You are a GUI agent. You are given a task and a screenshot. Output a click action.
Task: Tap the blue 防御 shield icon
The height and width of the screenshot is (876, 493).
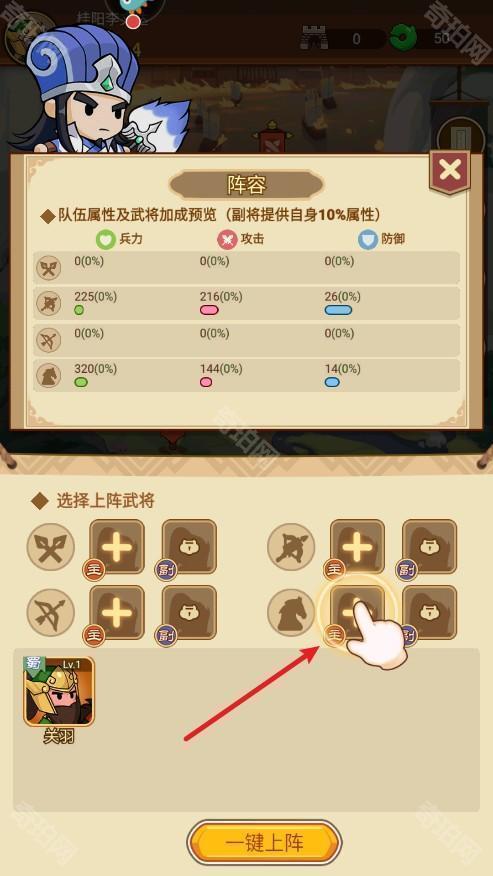click(x=368, y=240)
